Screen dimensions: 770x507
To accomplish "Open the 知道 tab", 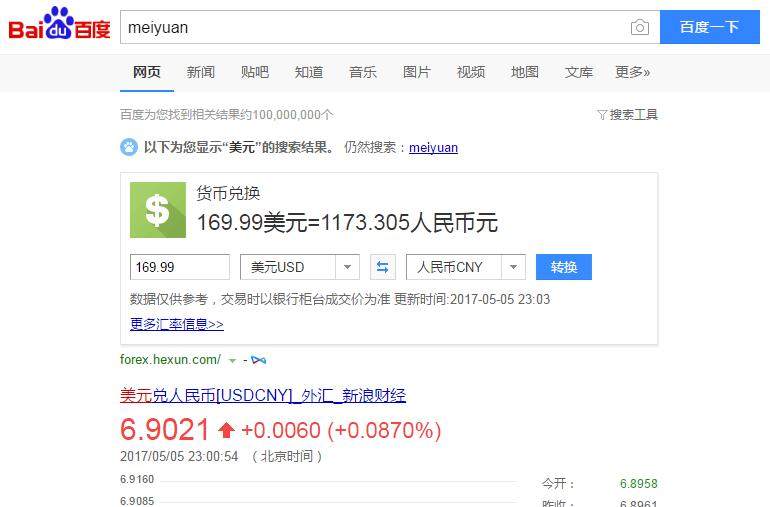I will pyautogui.click(x=309, y=72).
